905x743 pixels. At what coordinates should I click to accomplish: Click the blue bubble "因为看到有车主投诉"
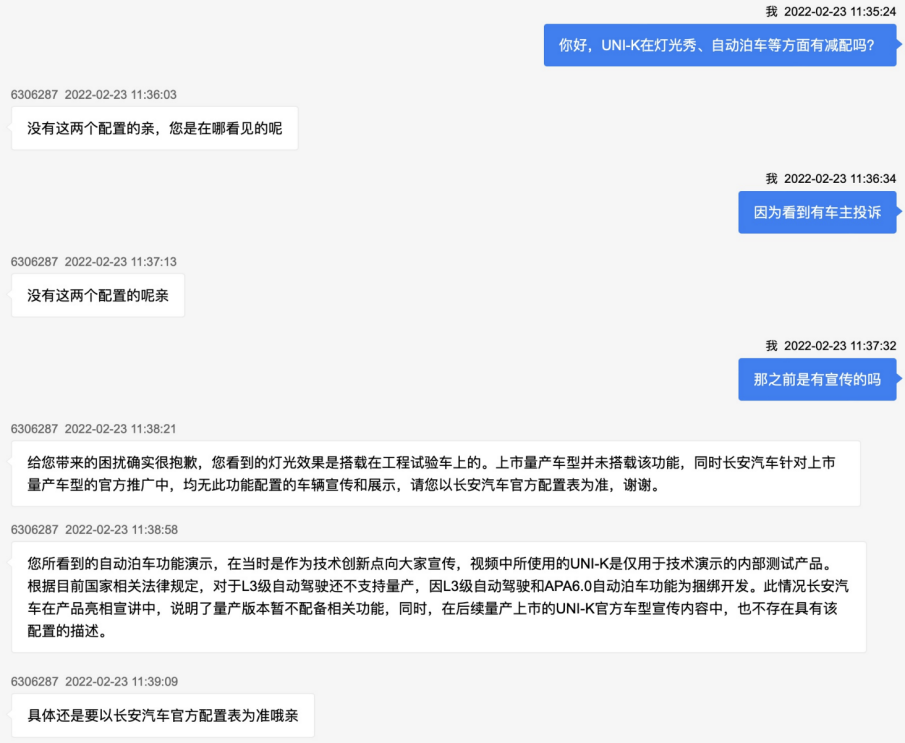[x=817, y=212]
